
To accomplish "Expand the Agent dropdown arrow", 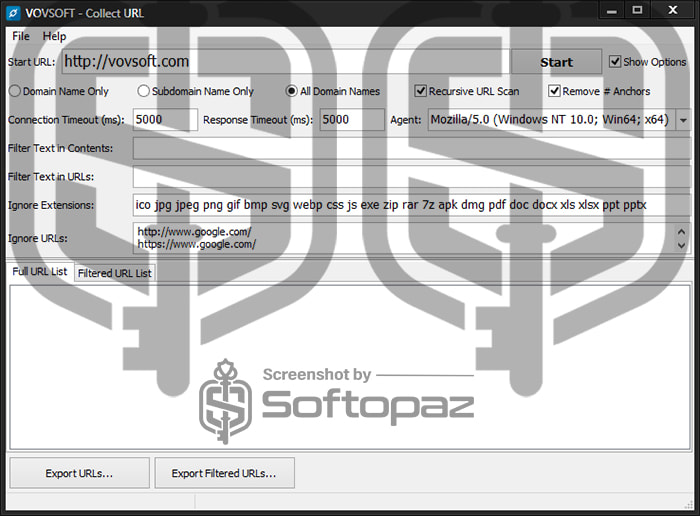I will tap(683, 120).
